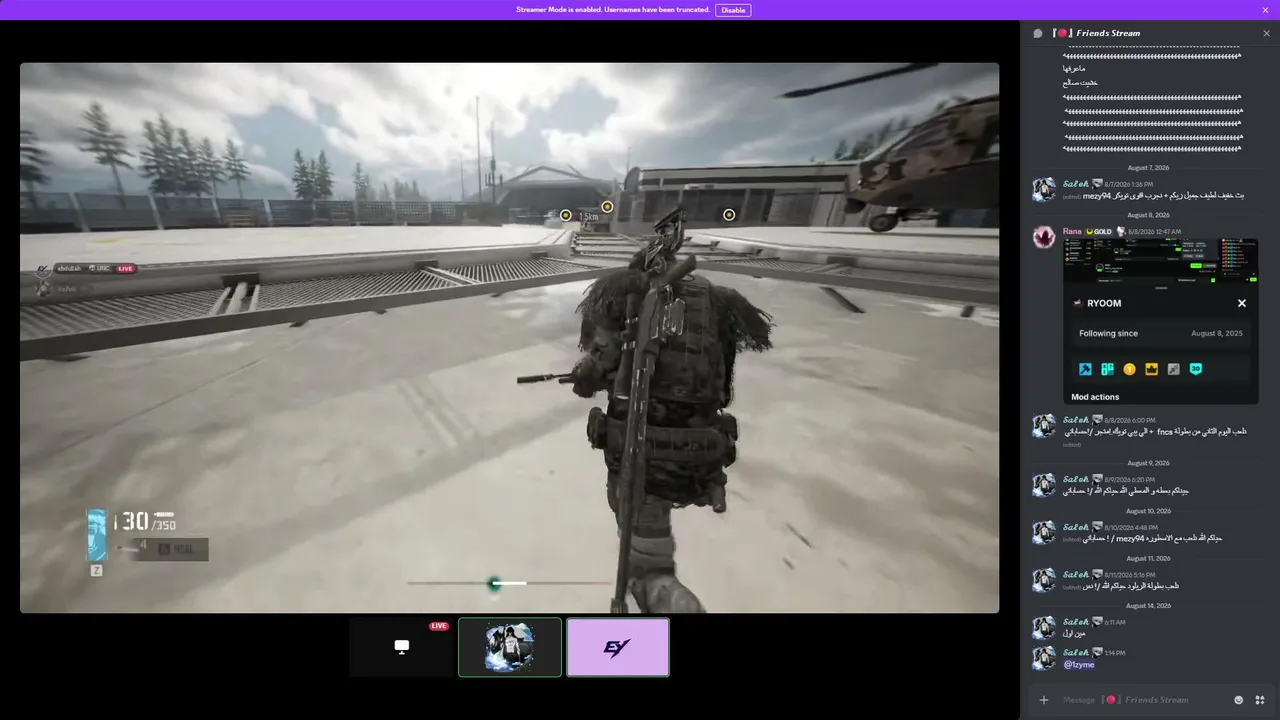Click Saleh's username on the 6:11 AM message

pyautogui.click(x=1075, y=622)
